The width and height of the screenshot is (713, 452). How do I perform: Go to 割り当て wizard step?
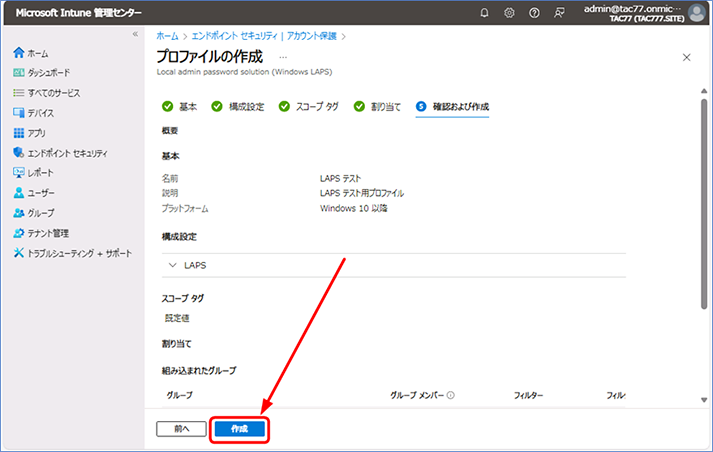(377, 106)
